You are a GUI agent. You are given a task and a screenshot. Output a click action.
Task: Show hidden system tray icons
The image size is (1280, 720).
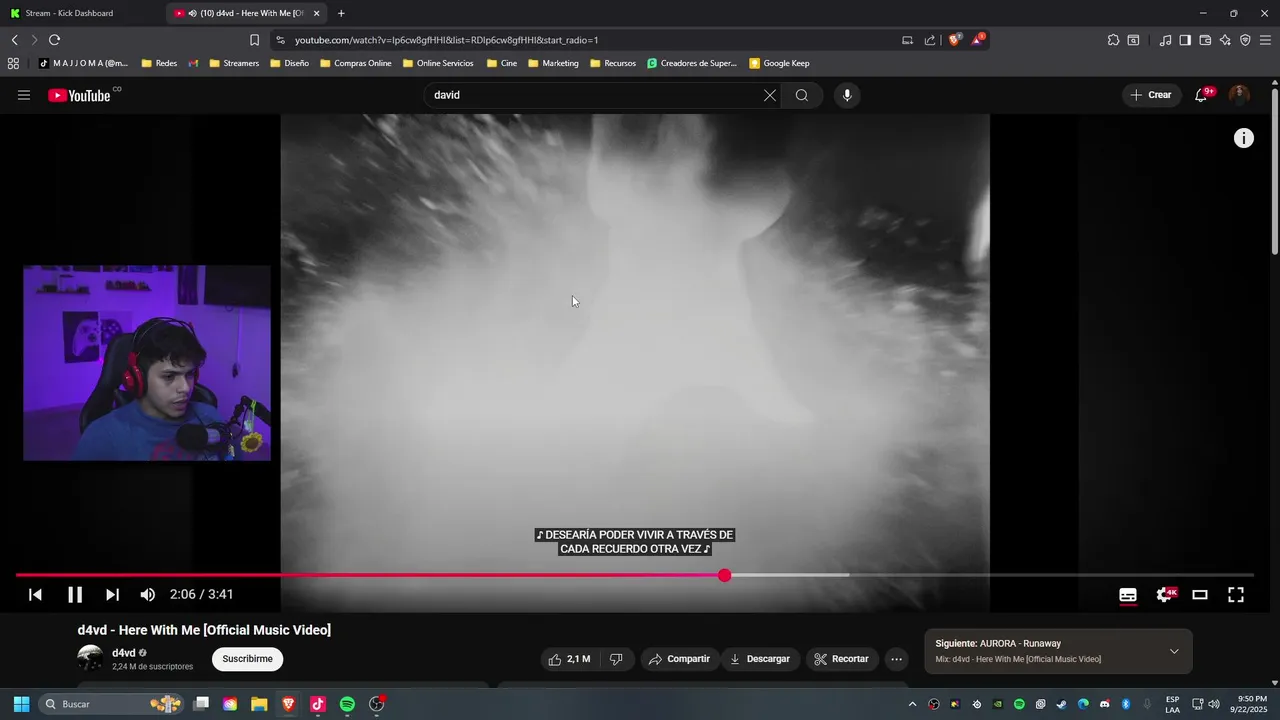(x=912, y=704)
